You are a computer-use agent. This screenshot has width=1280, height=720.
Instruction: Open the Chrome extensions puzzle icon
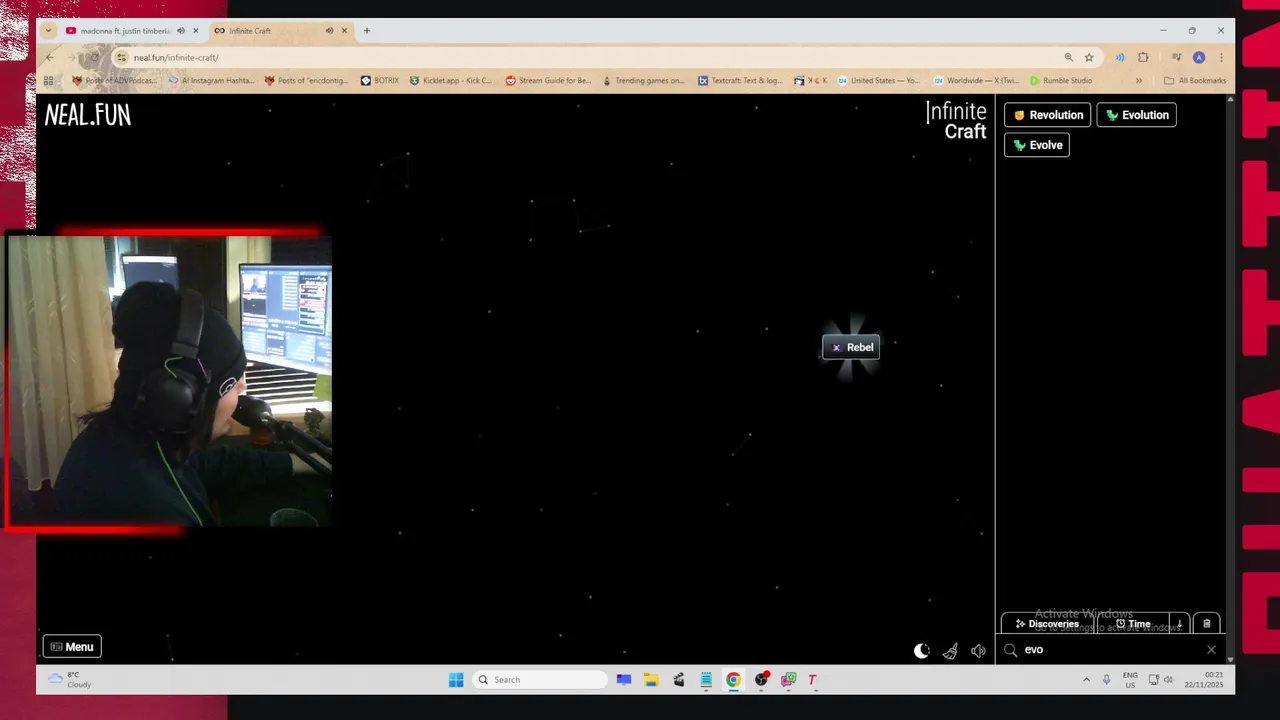pyautogui.click(x=1143, y=57)
